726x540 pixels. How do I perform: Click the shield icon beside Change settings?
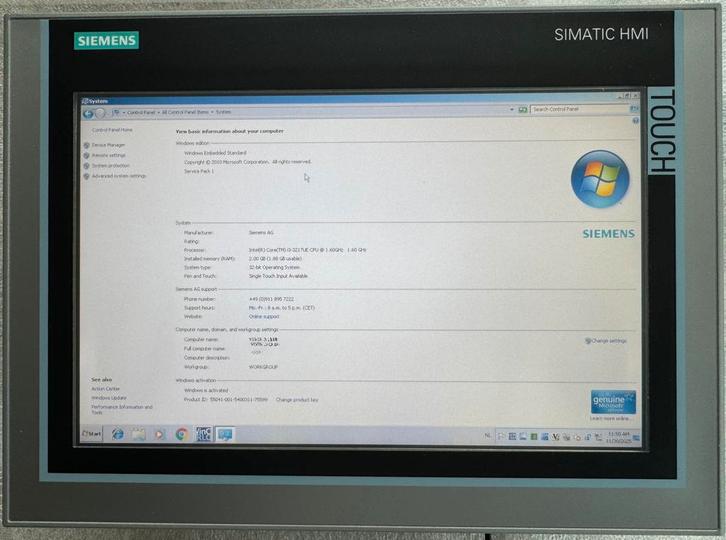coord(588,341)
